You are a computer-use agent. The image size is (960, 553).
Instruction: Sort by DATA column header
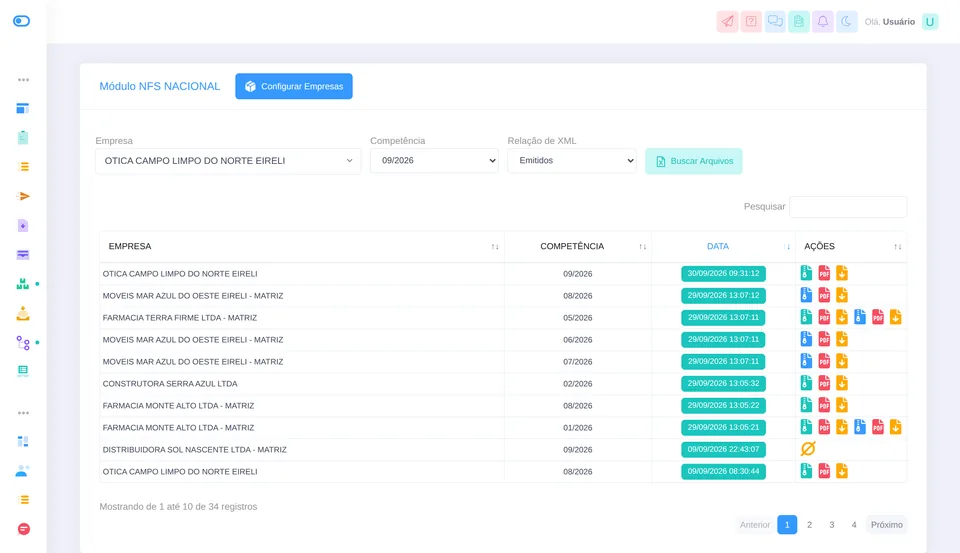click(x=723, y=246)
